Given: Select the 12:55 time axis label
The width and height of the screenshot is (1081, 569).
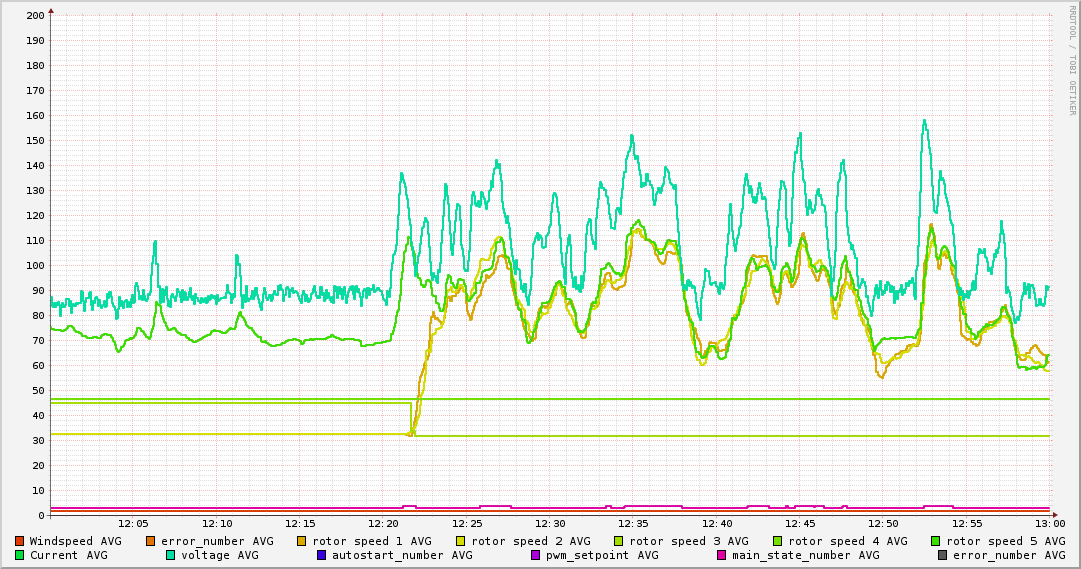Looking at the screenshot, I should (967, 524).
